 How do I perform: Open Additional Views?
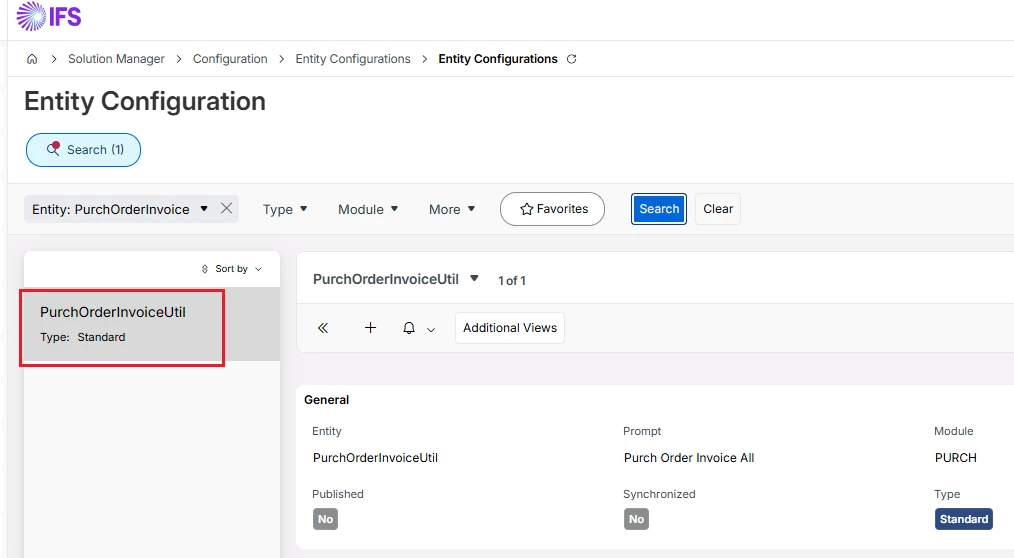coord(510,328)
